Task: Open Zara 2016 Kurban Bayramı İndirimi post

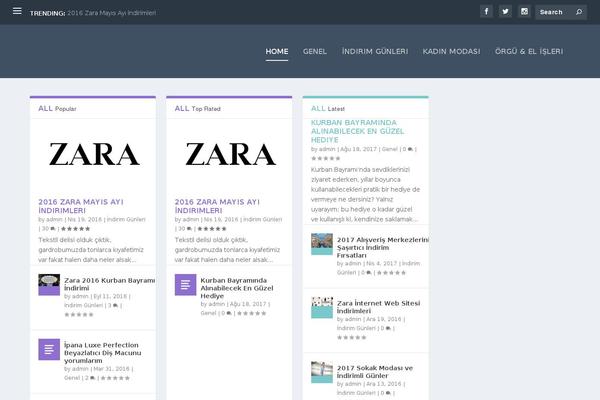Action: (x=109, y=284)
